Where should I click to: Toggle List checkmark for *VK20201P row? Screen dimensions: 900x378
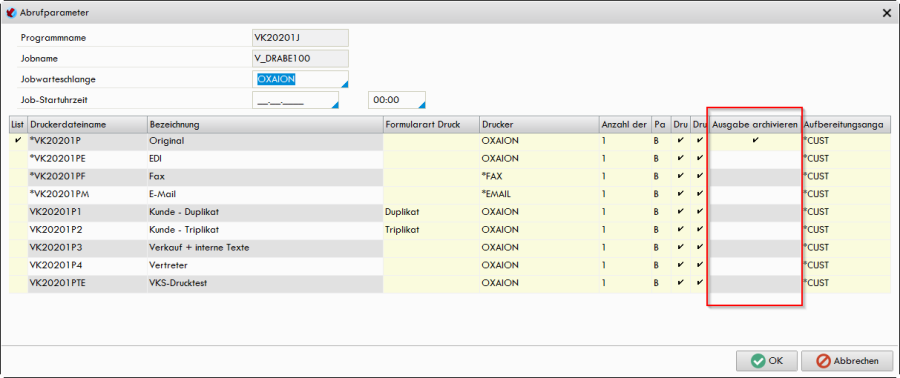18,140
